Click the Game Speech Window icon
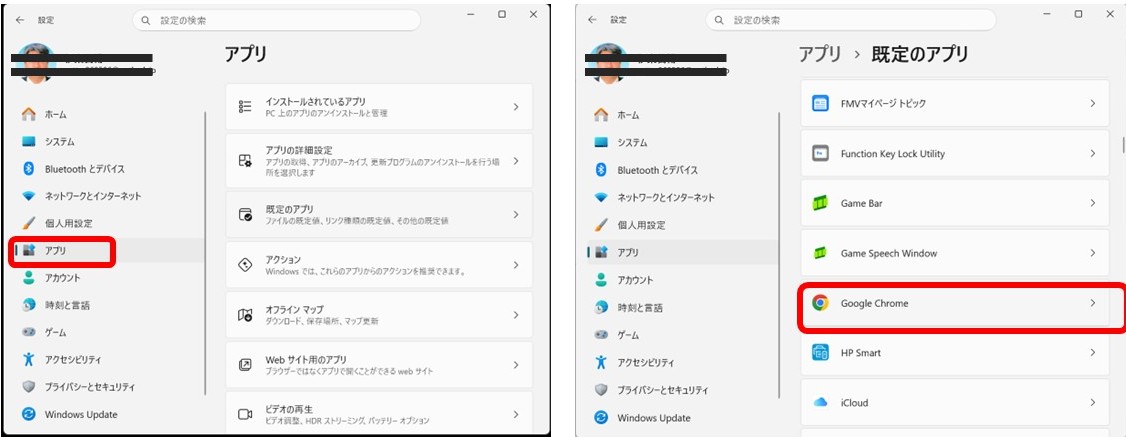 [820, 253]
